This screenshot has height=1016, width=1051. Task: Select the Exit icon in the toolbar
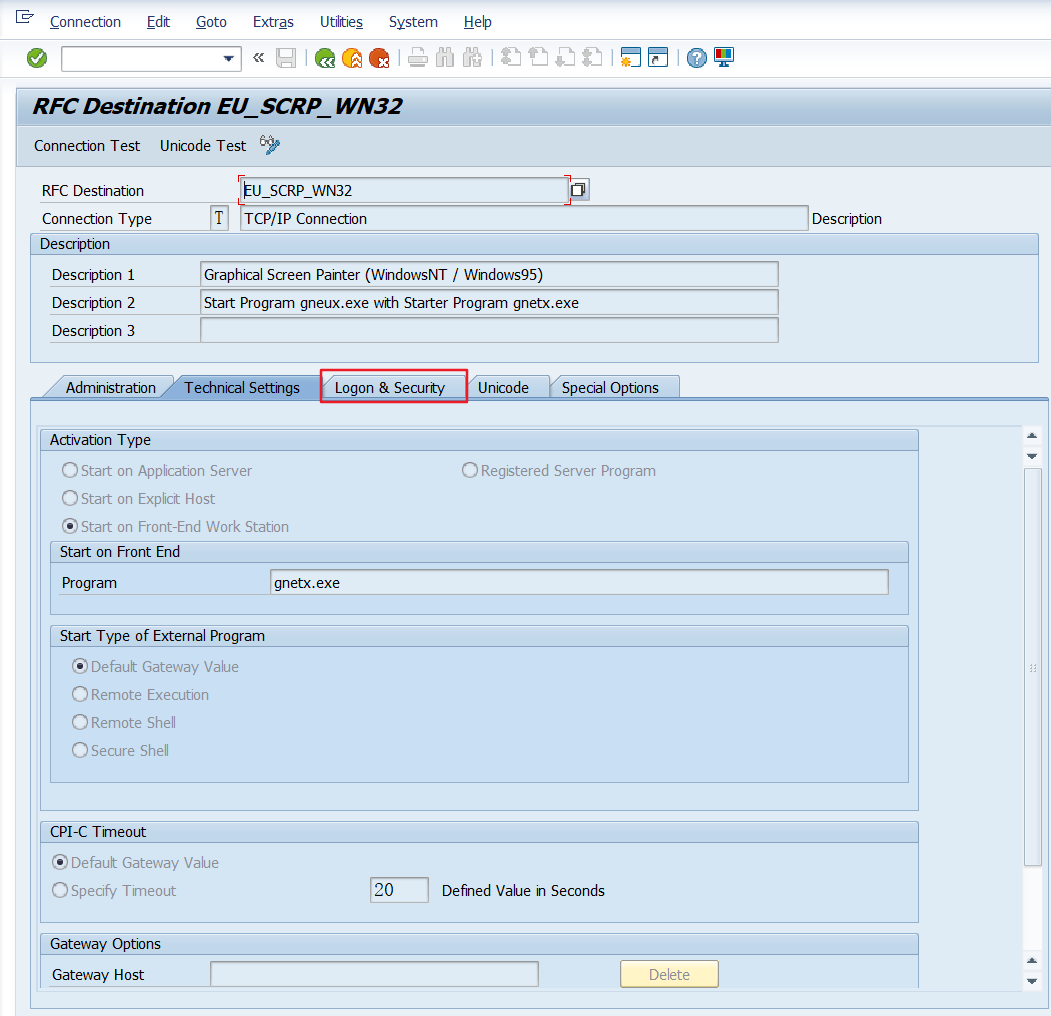coord(352,57)
